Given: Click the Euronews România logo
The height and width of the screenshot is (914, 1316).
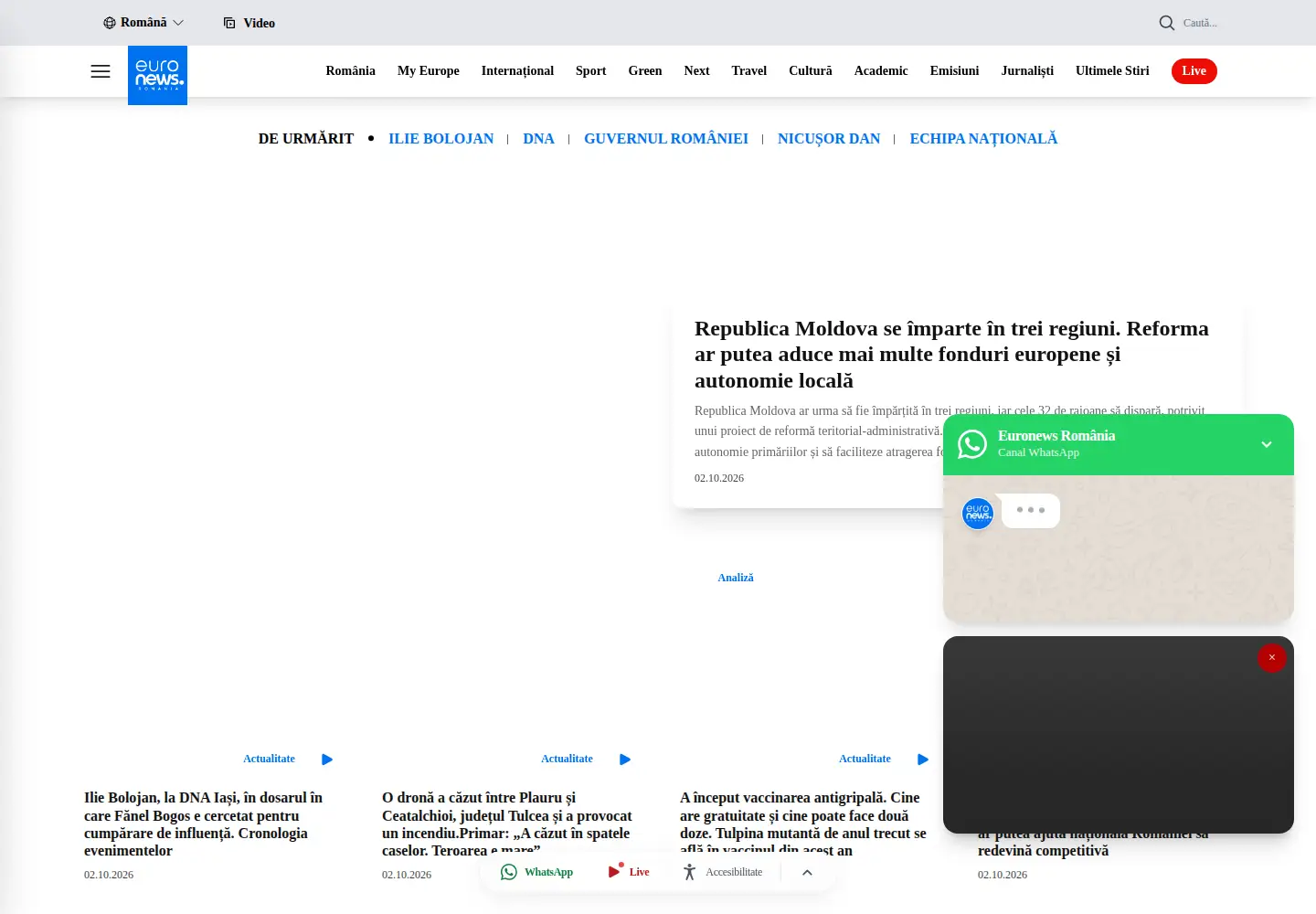Looking at the screenshot, I should coord(157,75).
